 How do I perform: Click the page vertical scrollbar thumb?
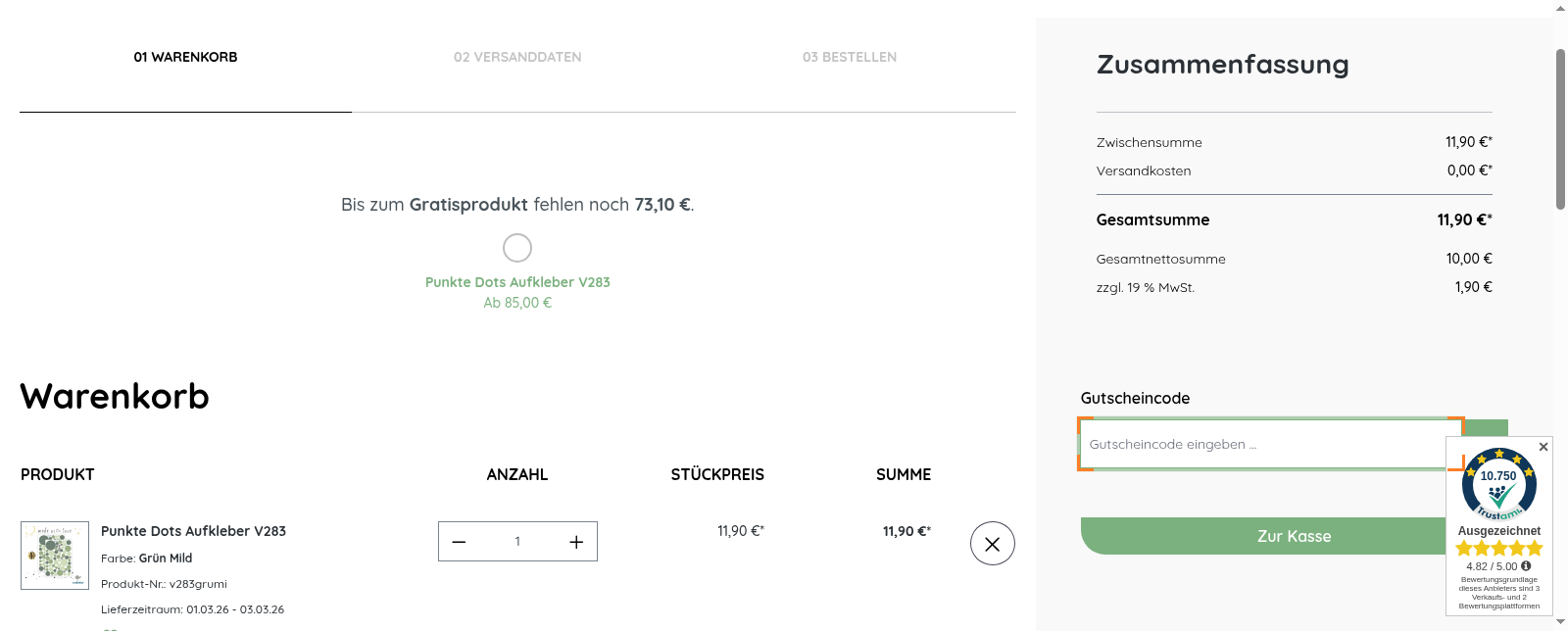coord(1560,127)
